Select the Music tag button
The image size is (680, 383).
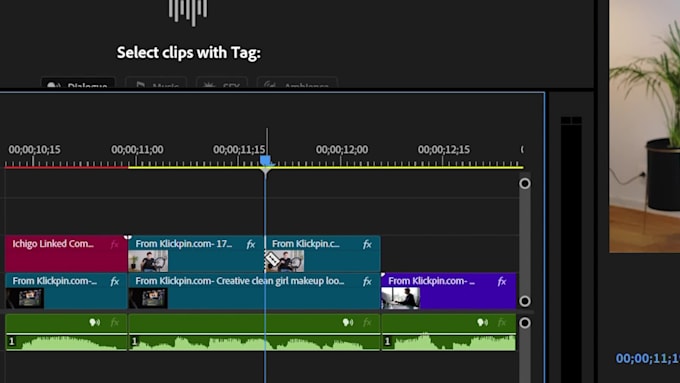(x=156, y=83)
